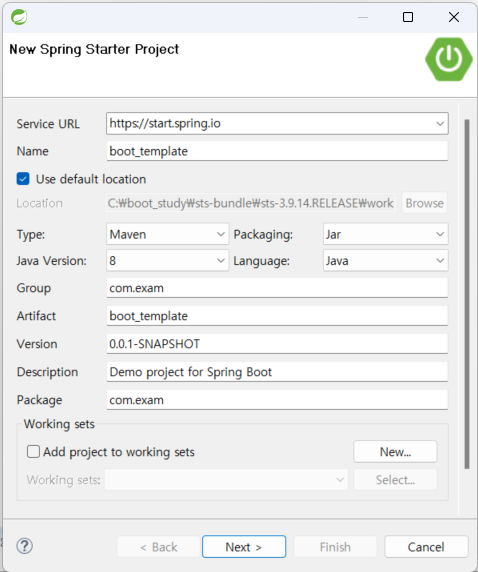478x572 pixels.
Task: Cancel the new project wizard
Action: click(426, 547)
